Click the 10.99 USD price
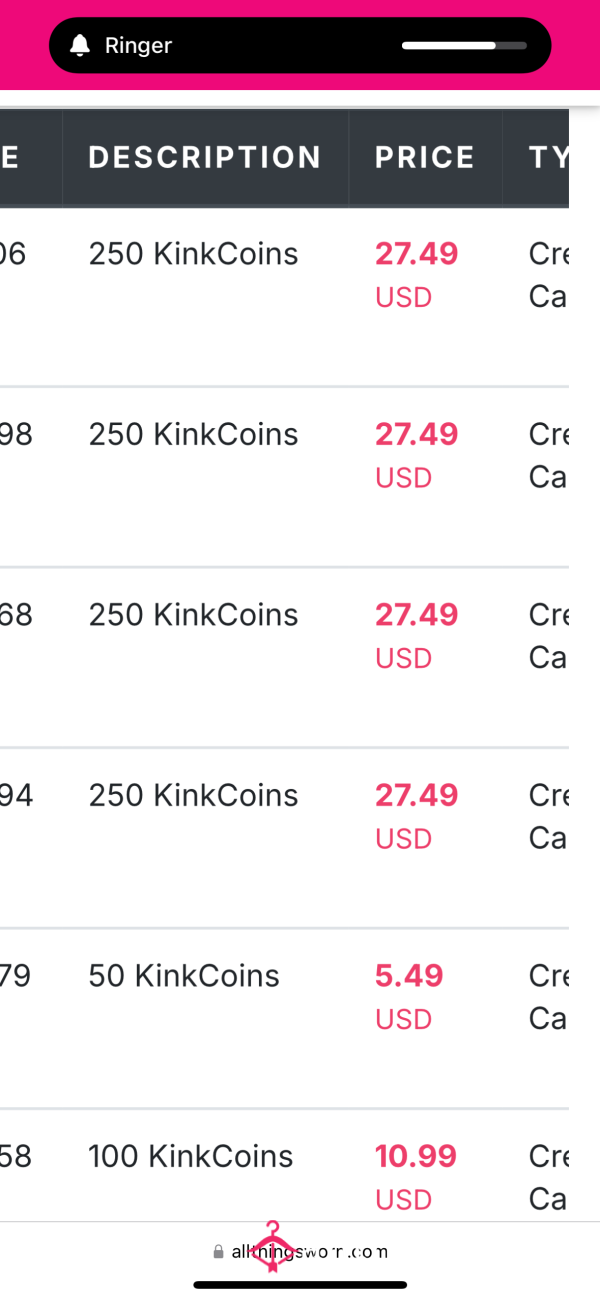Screen dimensions: 600x1301 (x=416, y=1176)
